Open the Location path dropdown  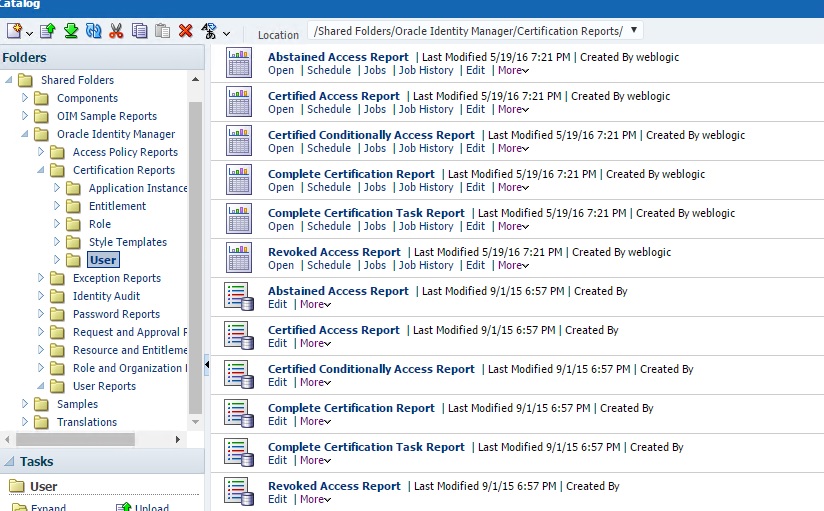(634, 30)
